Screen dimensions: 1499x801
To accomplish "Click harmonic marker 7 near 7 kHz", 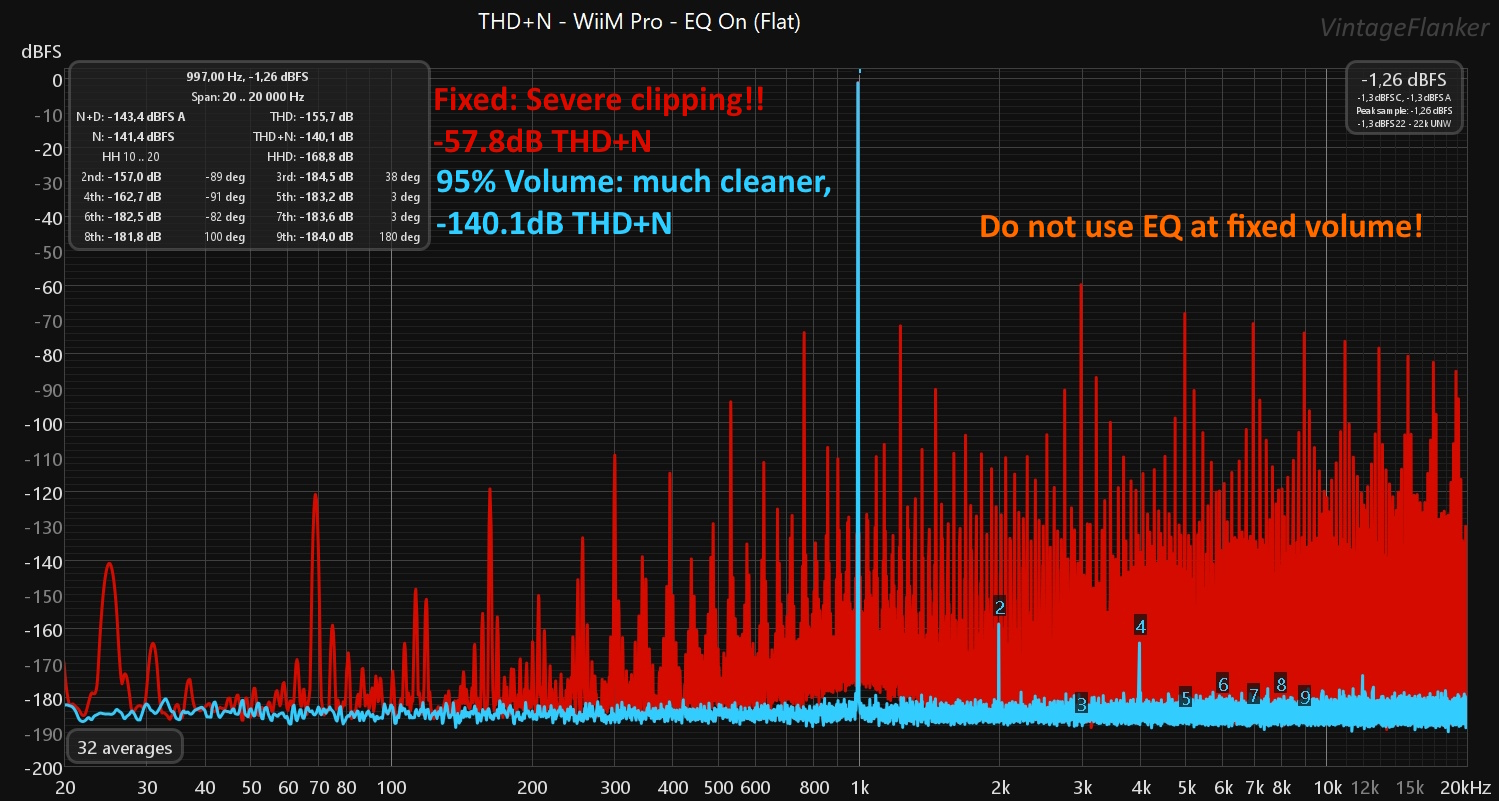I will 1254,694.
